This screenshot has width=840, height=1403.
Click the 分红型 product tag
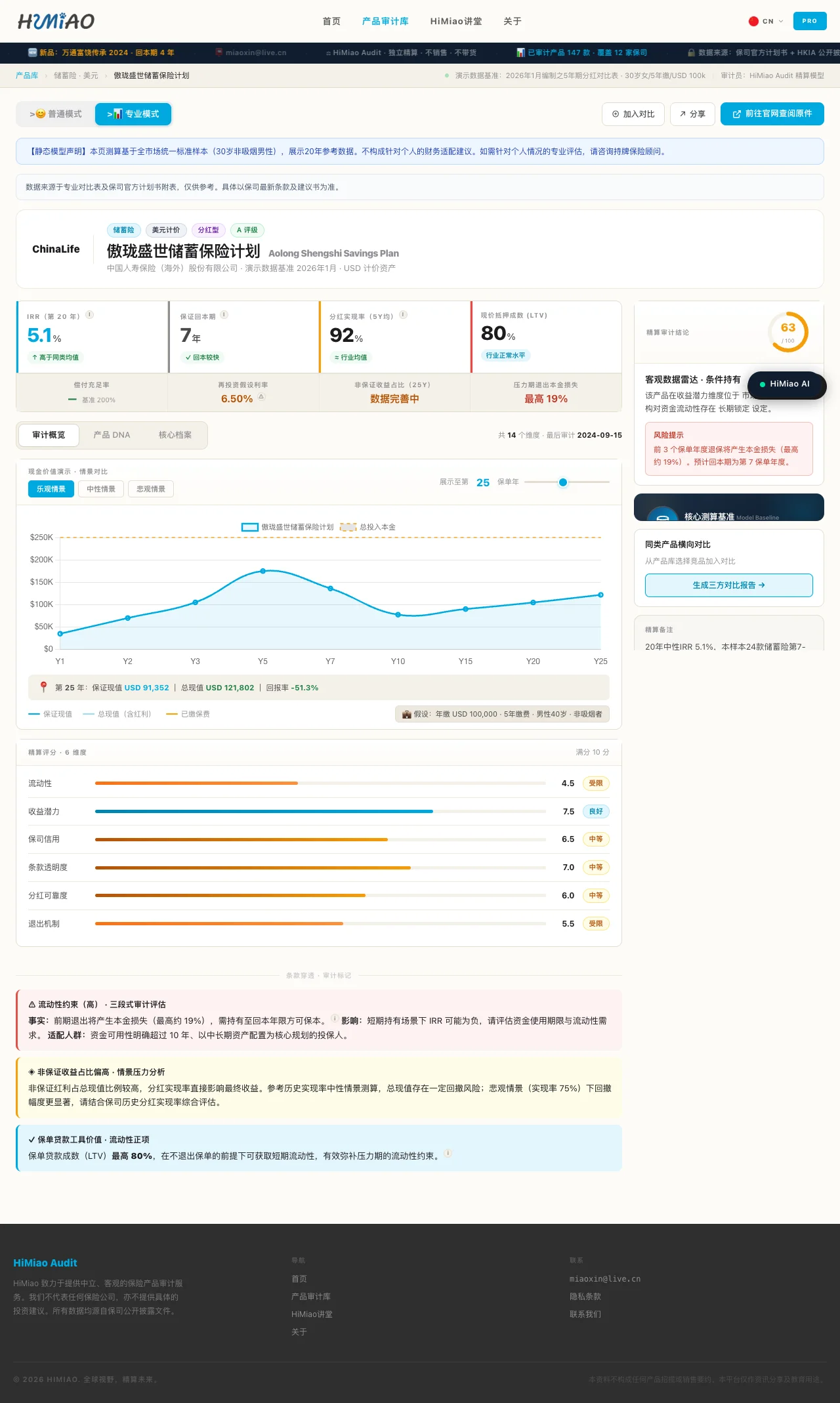coord(208,230)
